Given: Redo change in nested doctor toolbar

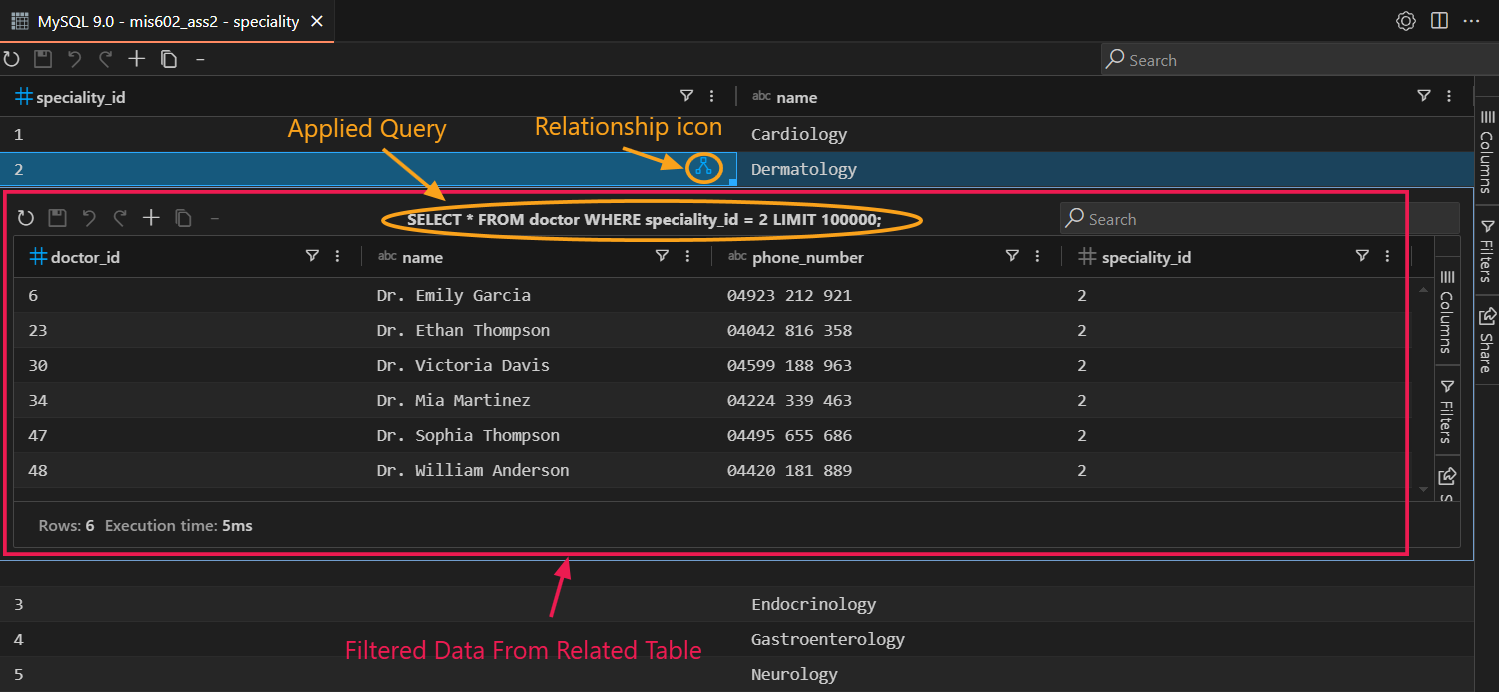Looking at the screenshot, I should pos(120,218).
